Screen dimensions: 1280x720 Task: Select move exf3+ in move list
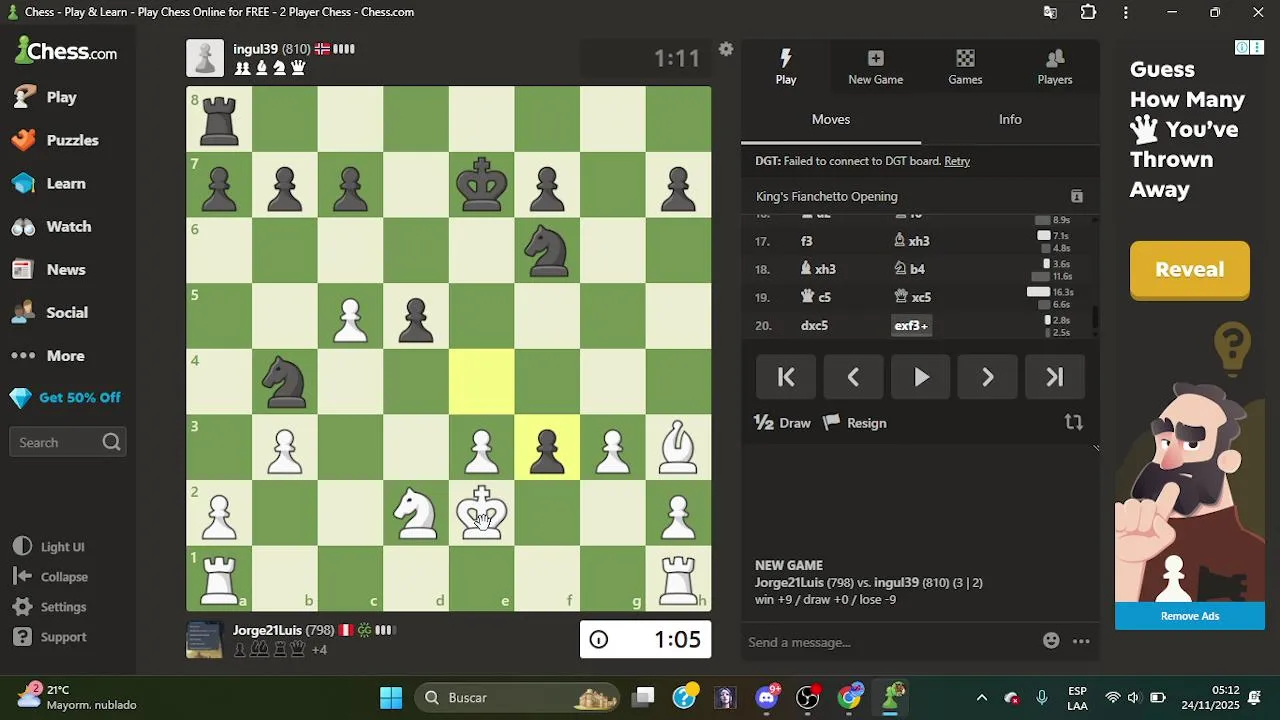tap(911, 325)
